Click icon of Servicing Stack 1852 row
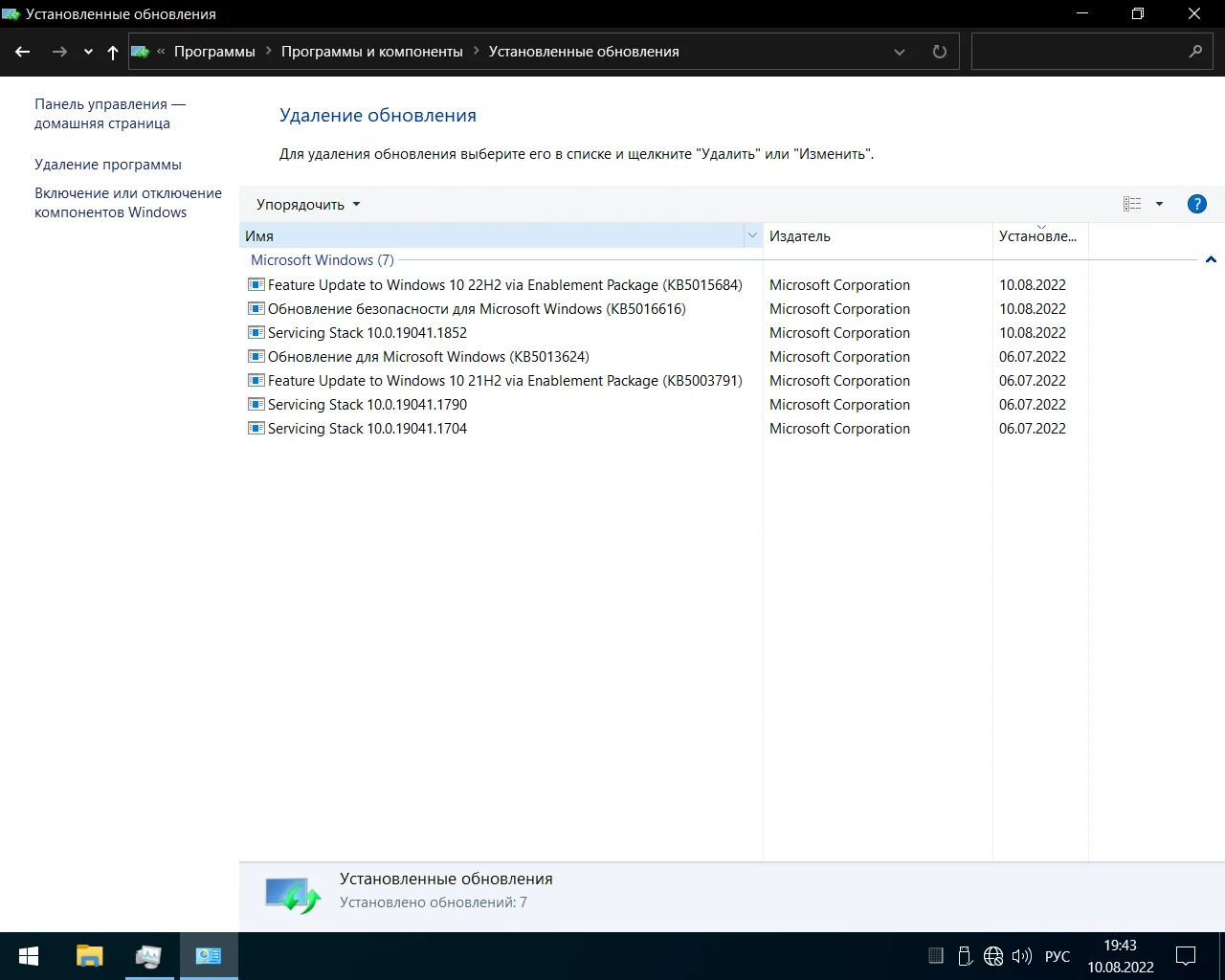 click(x=256, y=332)
